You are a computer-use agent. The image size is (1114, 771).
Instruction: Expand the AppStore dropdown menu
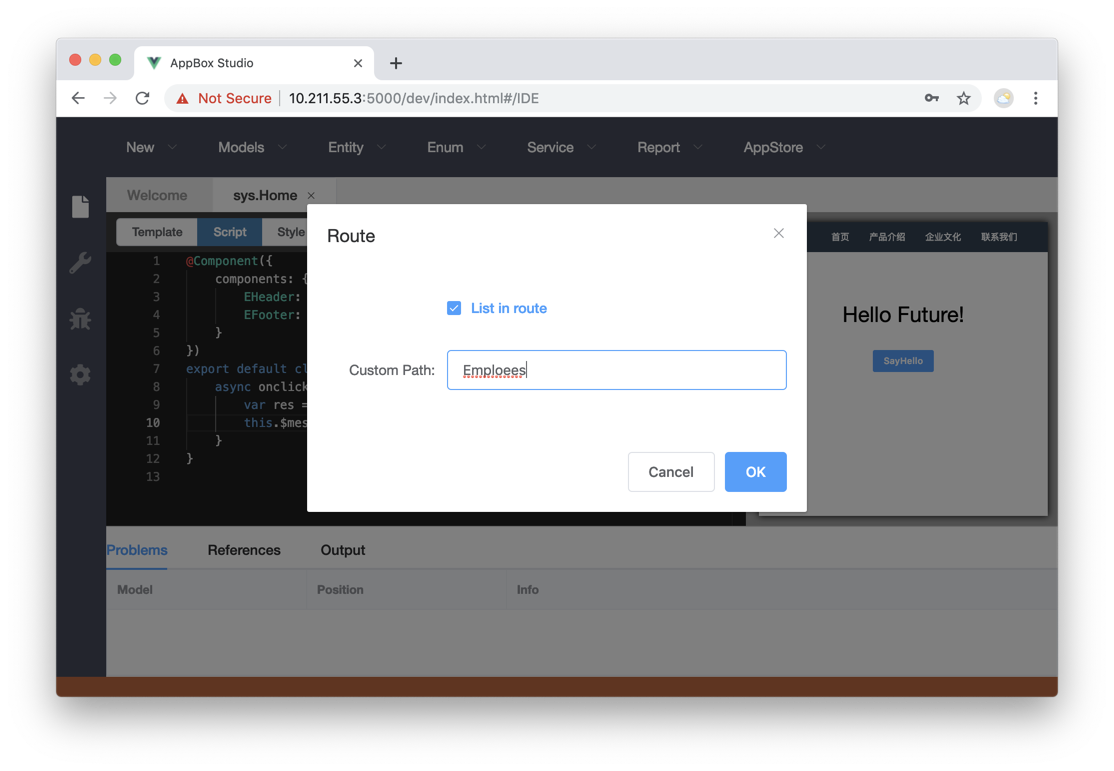click(784, 147)
